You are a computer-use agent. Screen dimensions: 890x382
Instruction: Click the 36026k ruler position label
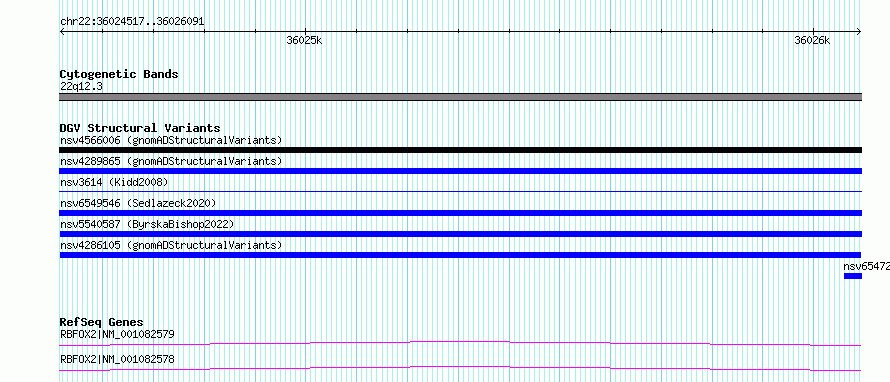[812, 40]
